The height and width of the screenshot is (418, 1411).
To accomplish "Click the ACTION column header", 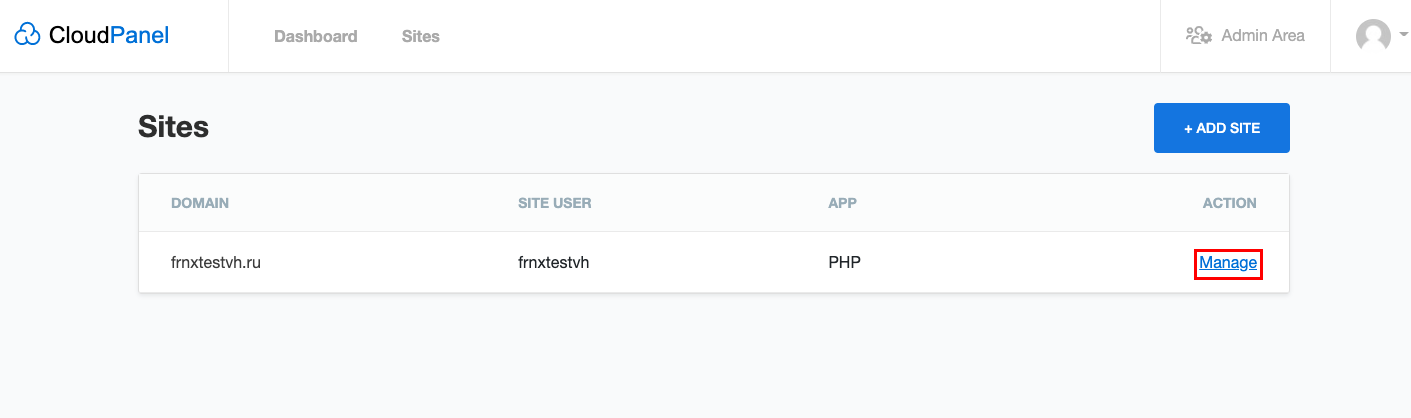I will pos(1229,203).
